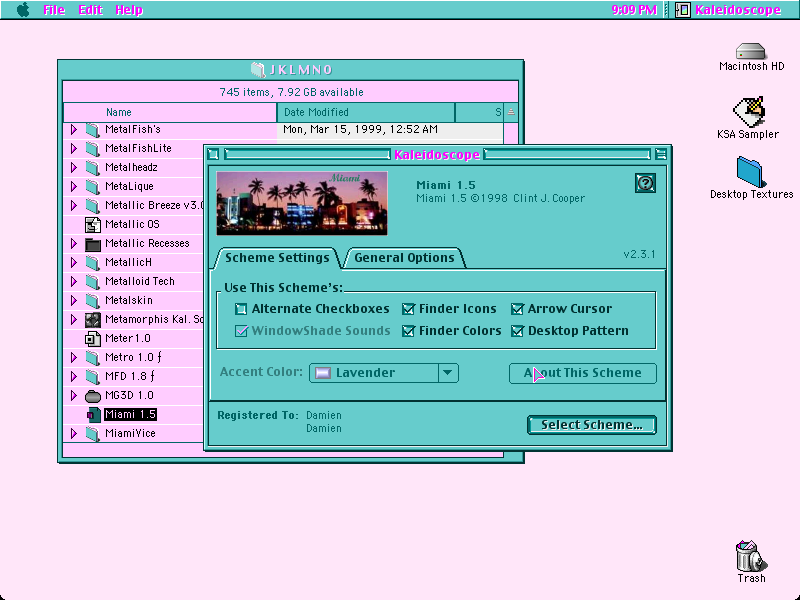Expand the MetalFish's folder disclosure triangle
Screen dimensions: 800x600
click(73, 130)
